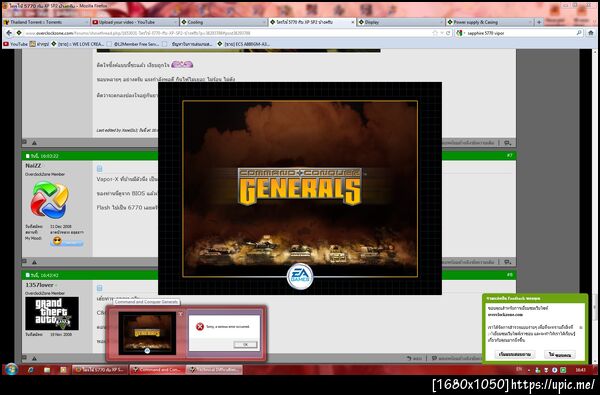This screenshot has width=600, height=395.
Task: Open the search engine selector icon
Action: click(460, 33)
